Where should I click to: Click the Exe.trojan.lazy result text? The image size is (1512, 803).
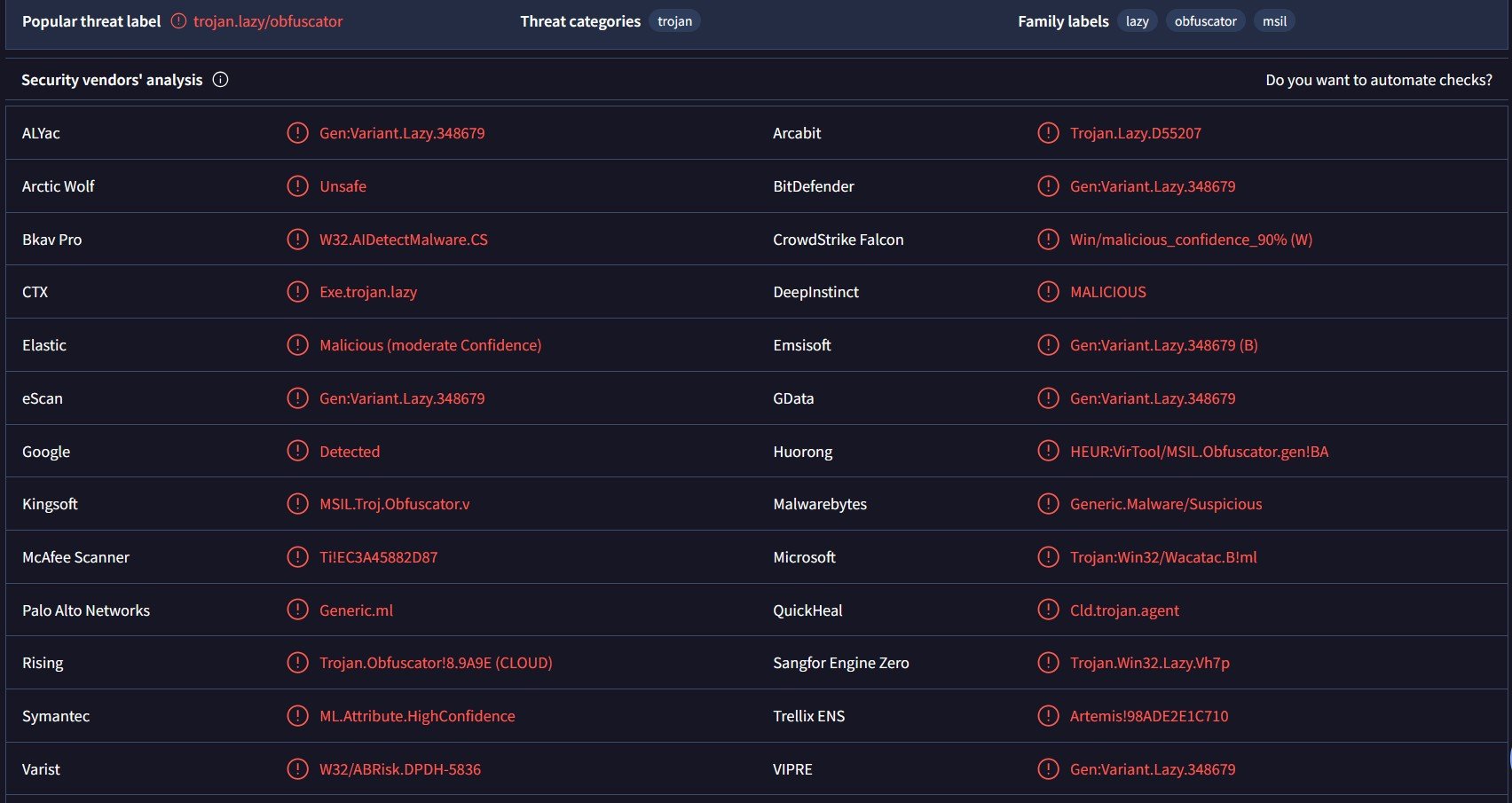point(368,292)
